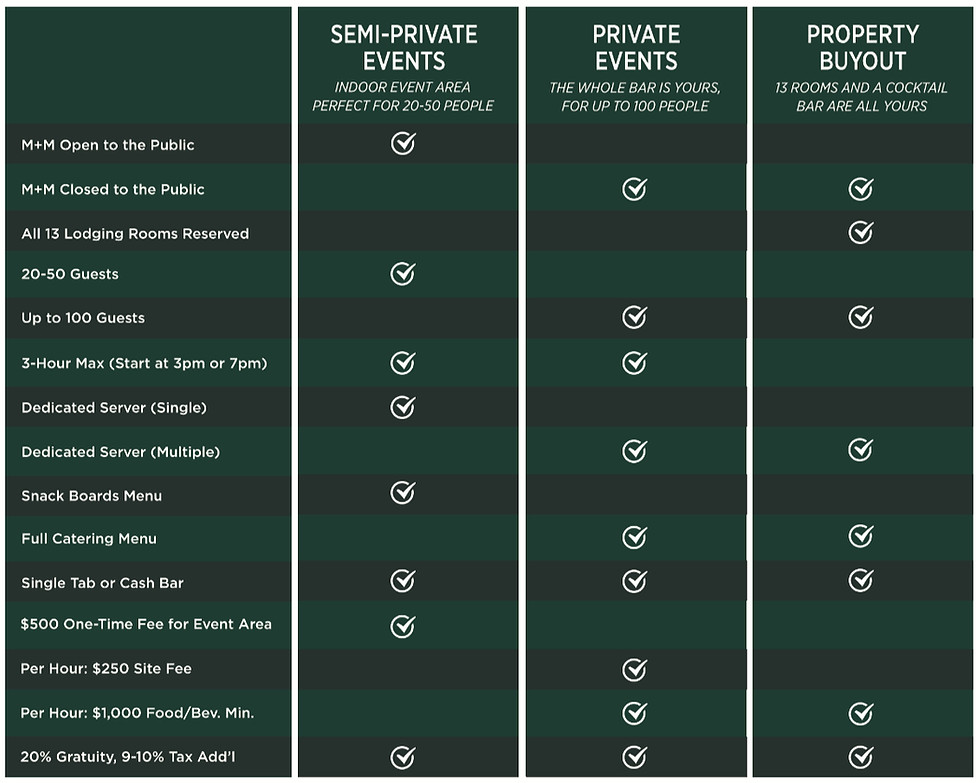980x783 pixels.
Task: Click Semi-Private checkmark for 20% Gratuity row
Action: (402, 757)
